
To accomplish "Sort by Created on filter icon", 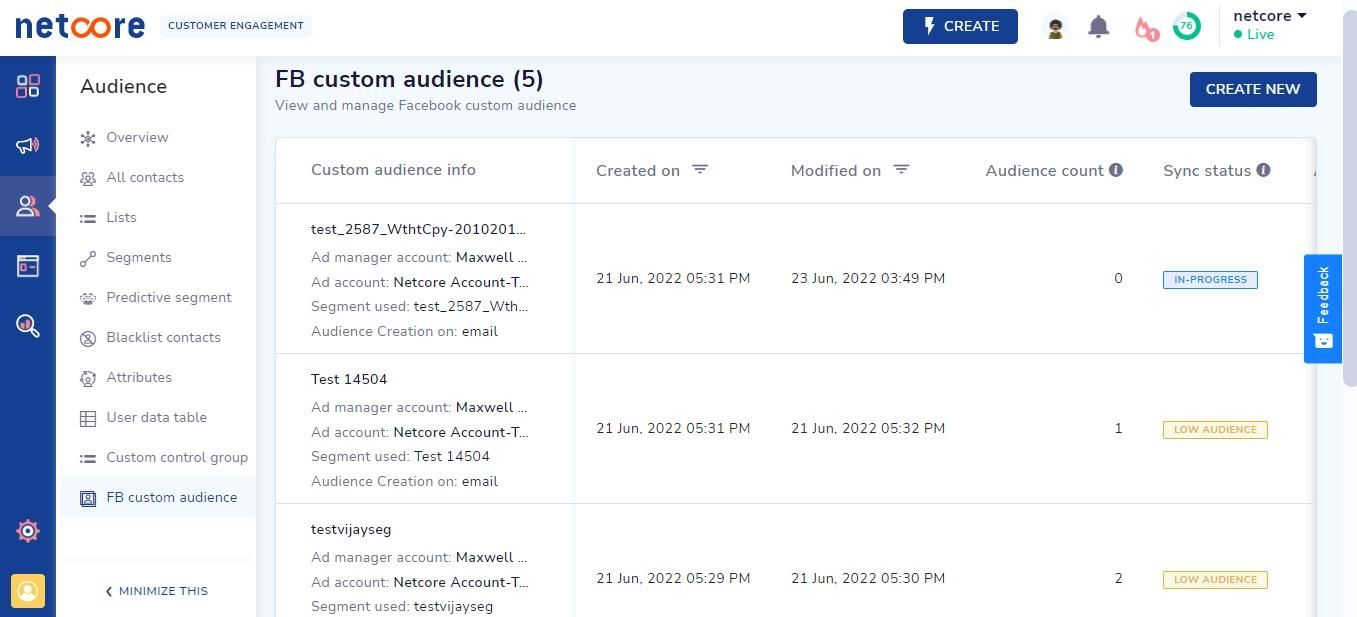I will tap(700, 170).
